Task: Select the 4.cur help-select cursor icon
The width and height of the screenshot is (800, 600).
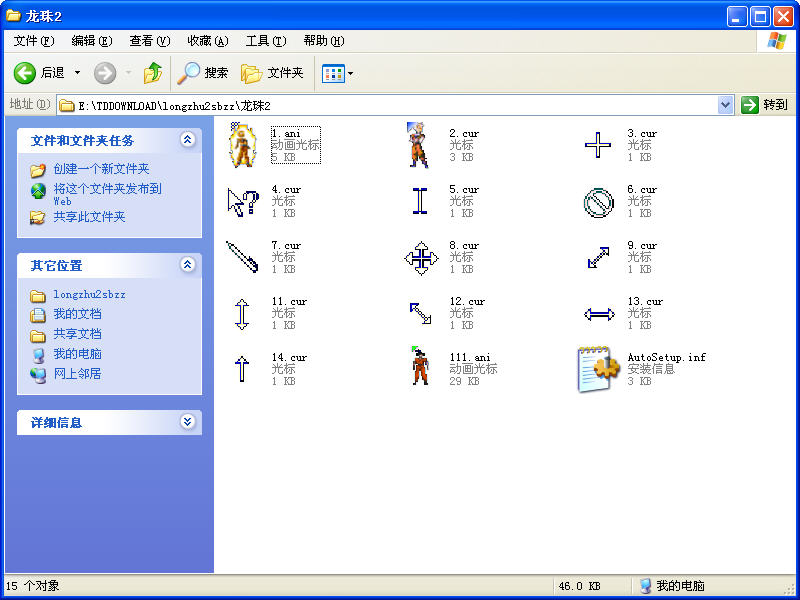Action: point(243,203)
